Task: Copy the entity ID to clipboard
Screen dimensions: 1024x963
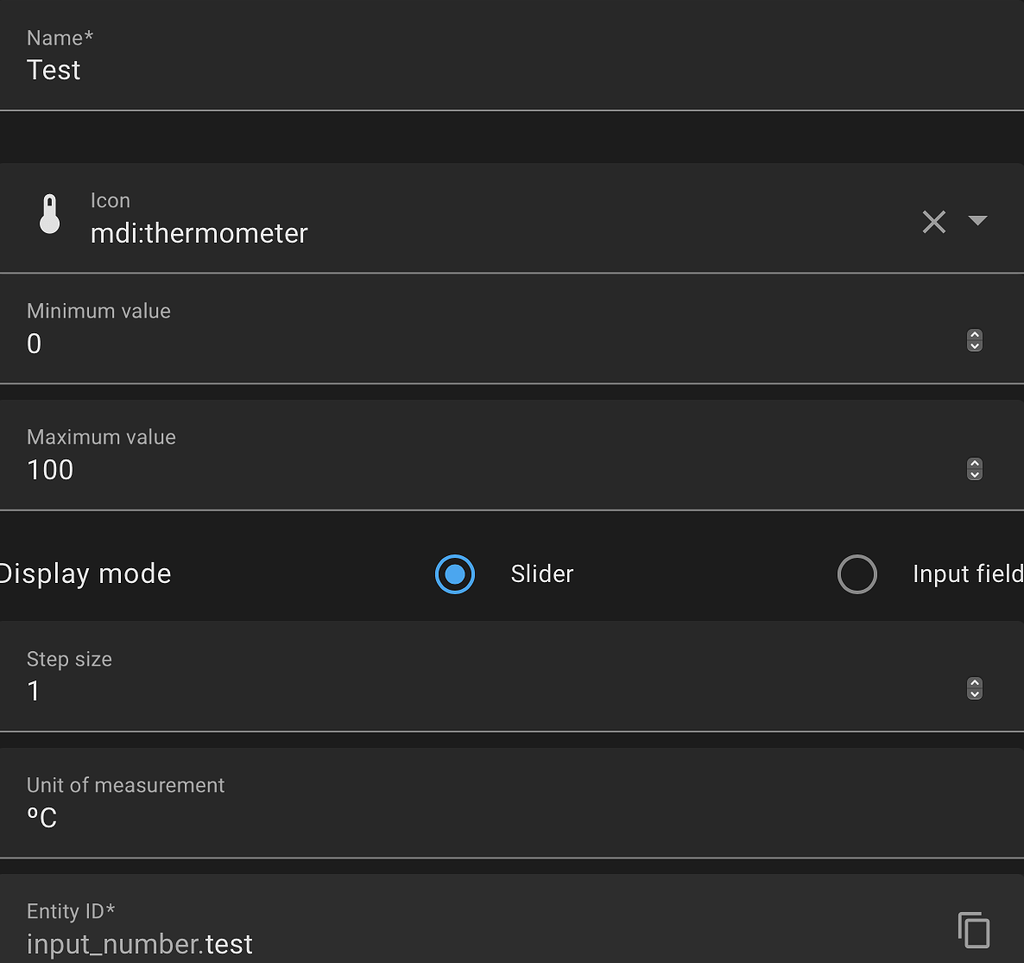Action: (x=973, y=930)
